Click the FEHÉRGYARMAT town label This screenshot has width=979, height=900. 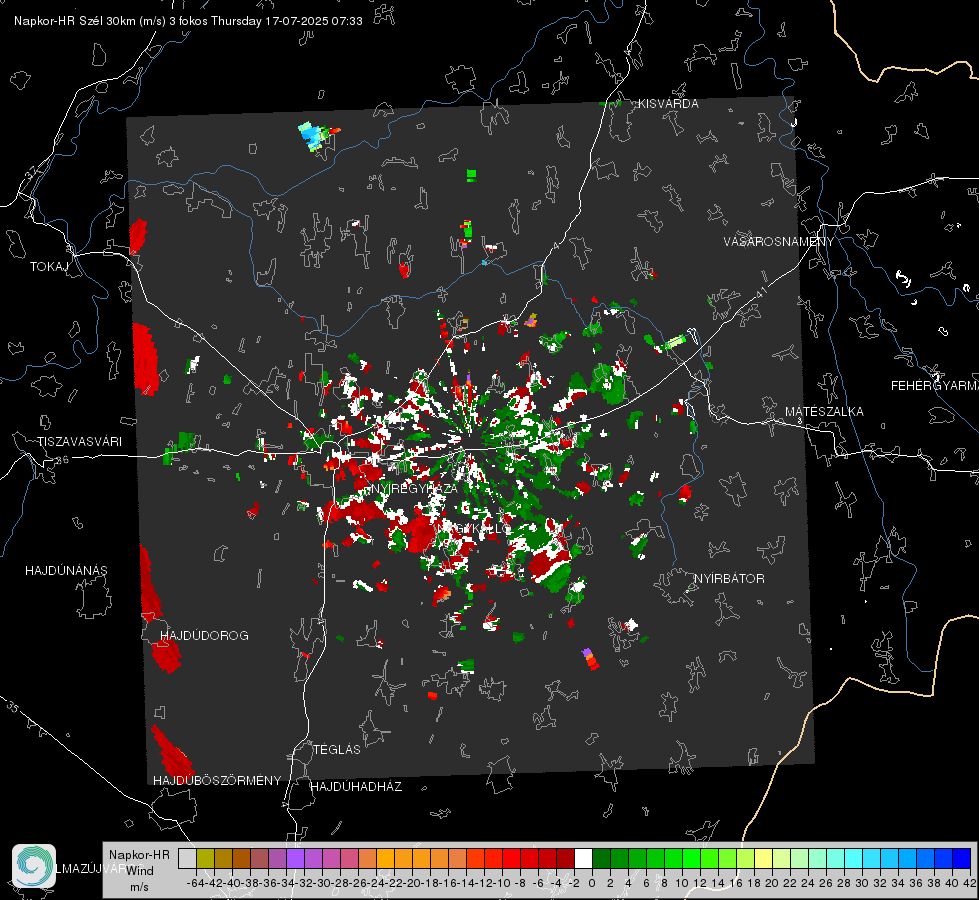click(935, 386)
